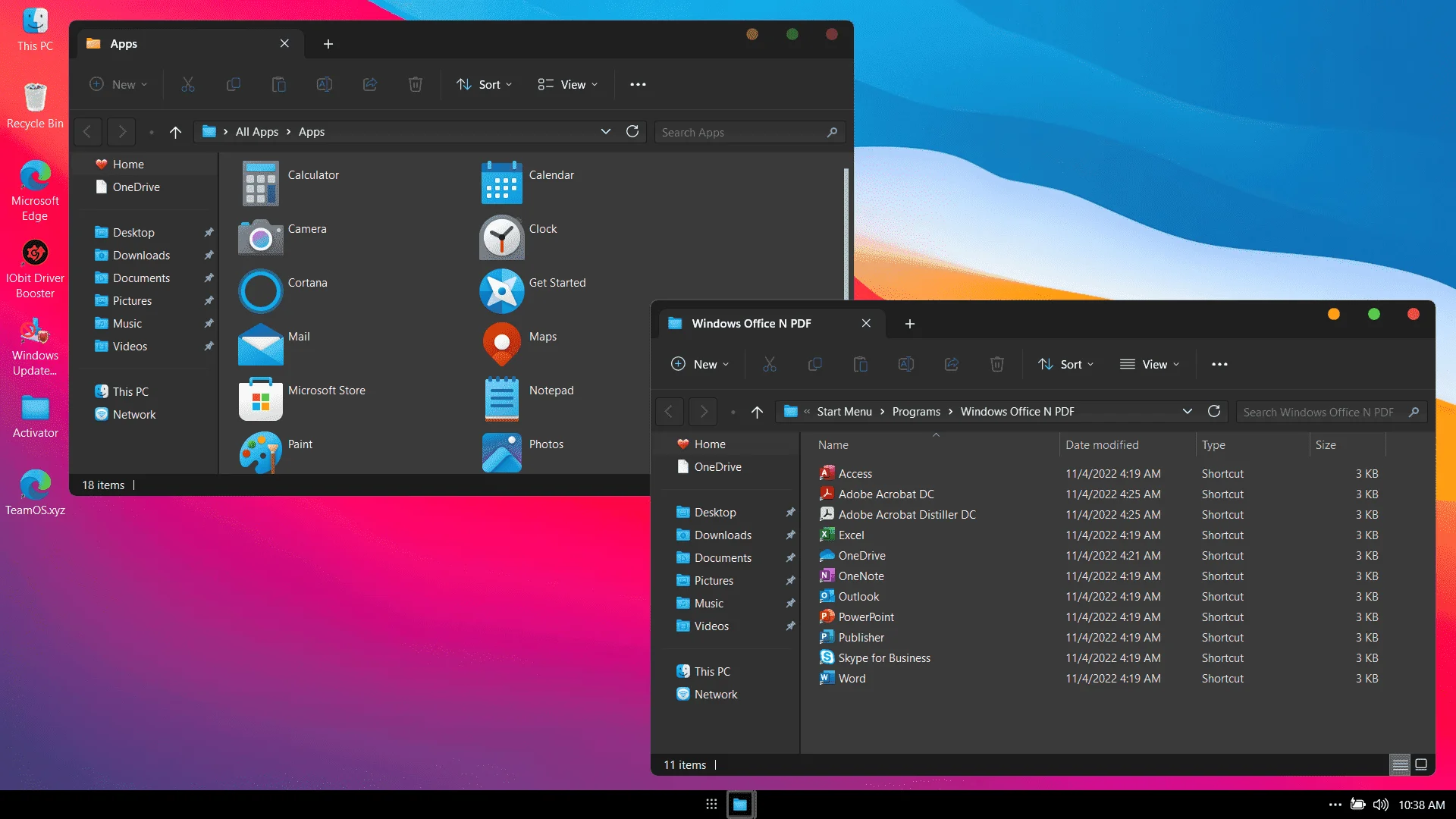Navigate to Programs in breadcrumb path
Image resolution: width=1456 pixels, height=819 pixels.
(916, 412)
